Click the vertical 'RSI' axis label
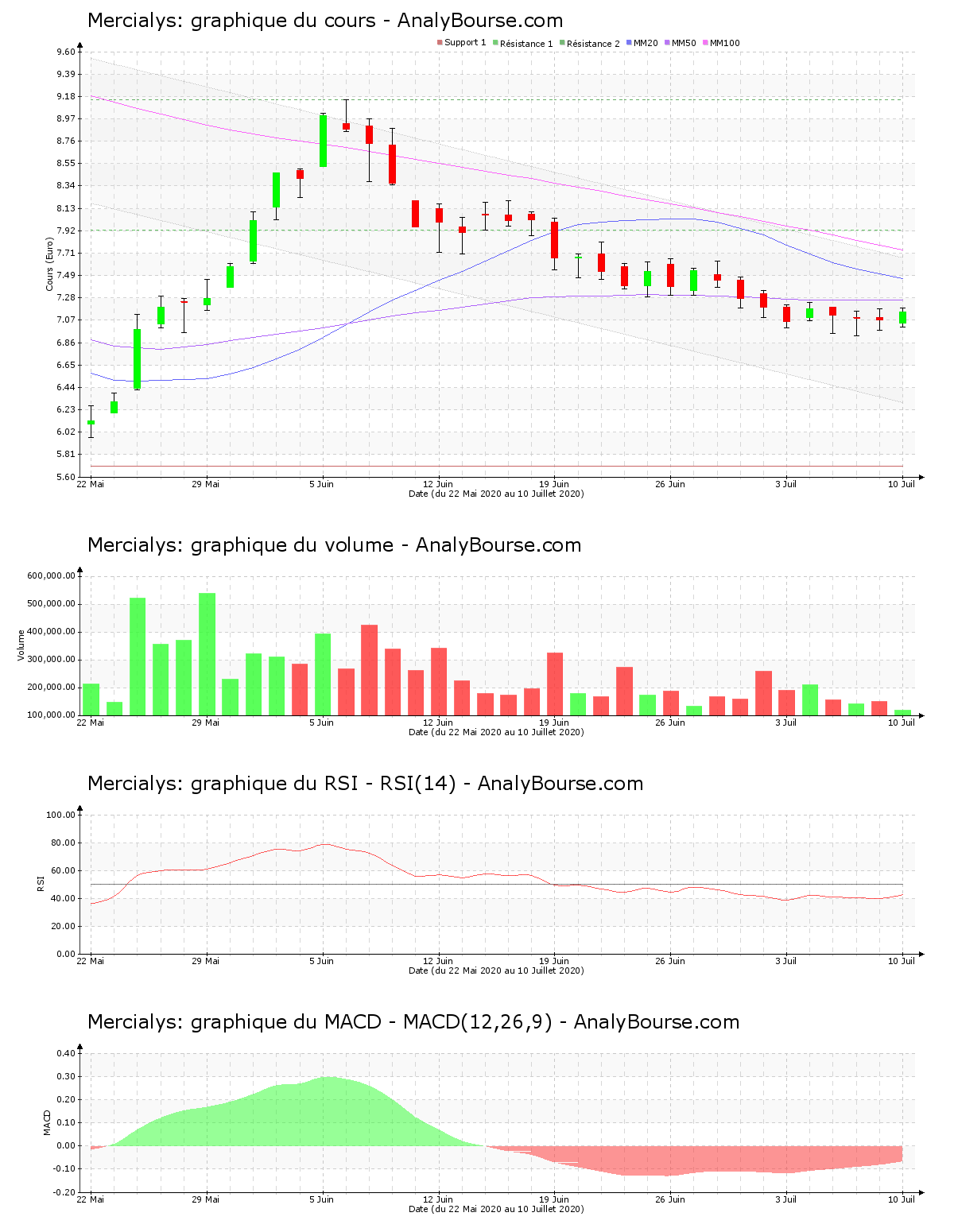The image size is (954, 1232). pos(41,883)
